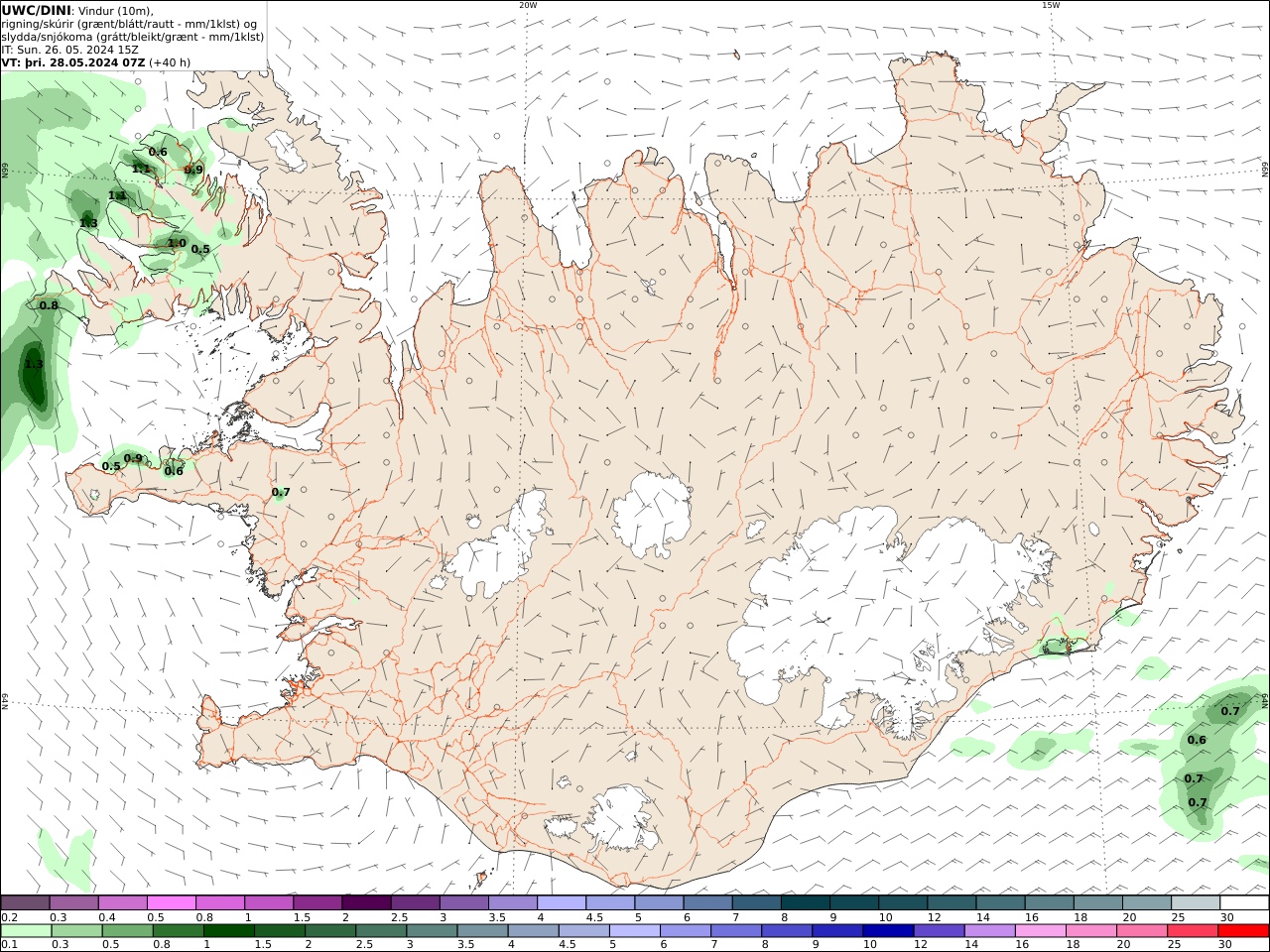This screenshot has width=1270, height=952.
Task: Click the 1.3 value in the dark green offshore patch
Action: point(34,364)
